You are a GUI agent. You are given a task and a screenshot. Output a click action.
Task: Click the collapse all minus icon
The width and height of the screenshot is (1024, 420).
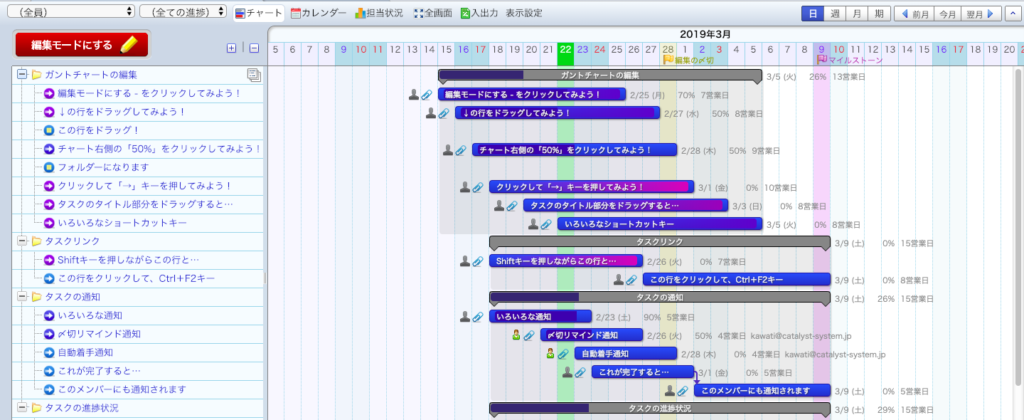(253, 48)
